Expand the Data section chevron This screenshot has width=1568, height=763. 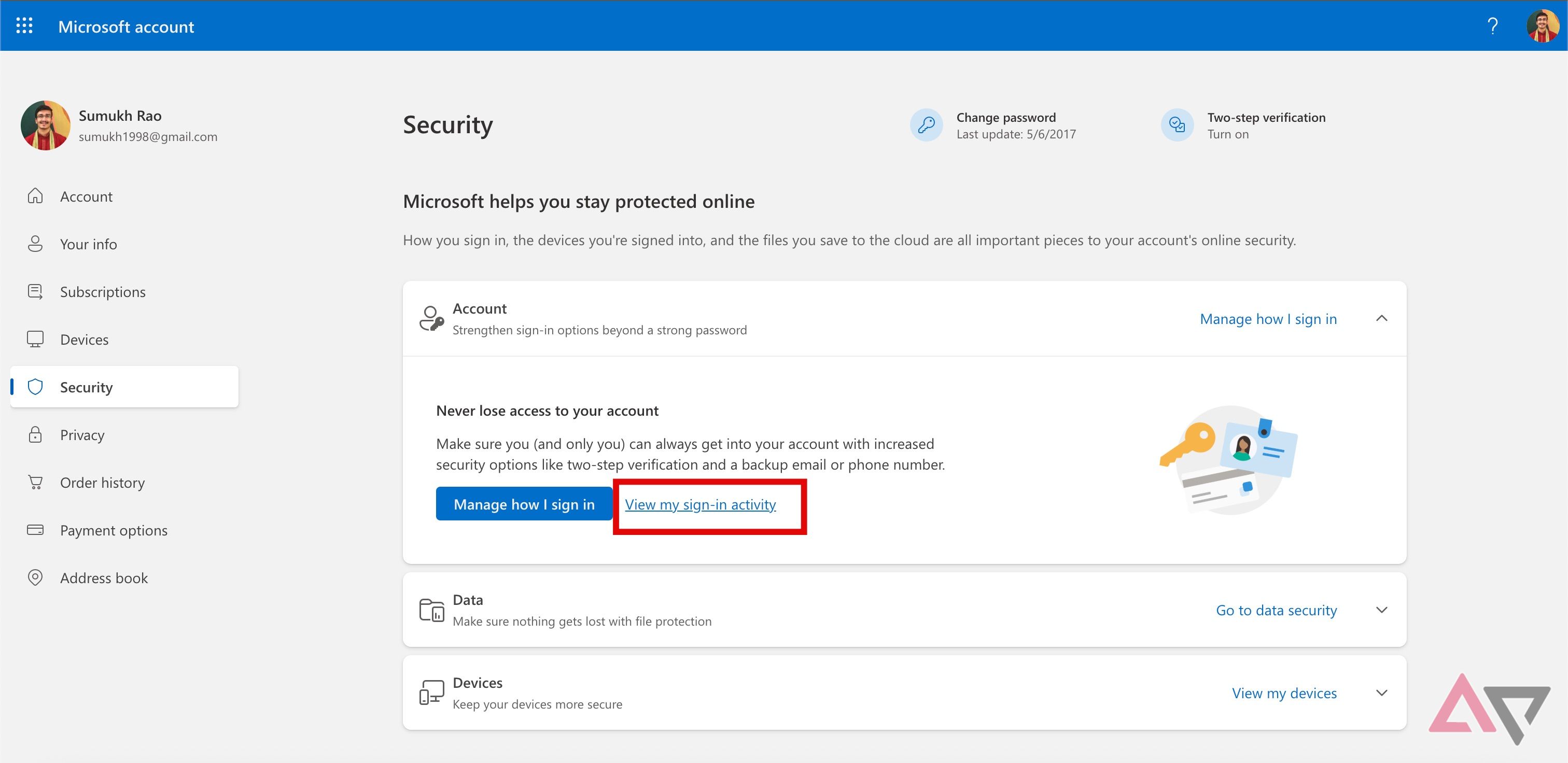pos(1381,610)
